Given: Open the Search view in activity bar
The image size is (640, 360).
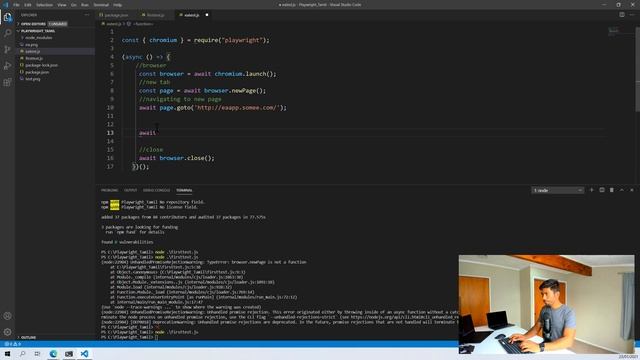Looking at the screenshot, I should [x=7, y=33].
